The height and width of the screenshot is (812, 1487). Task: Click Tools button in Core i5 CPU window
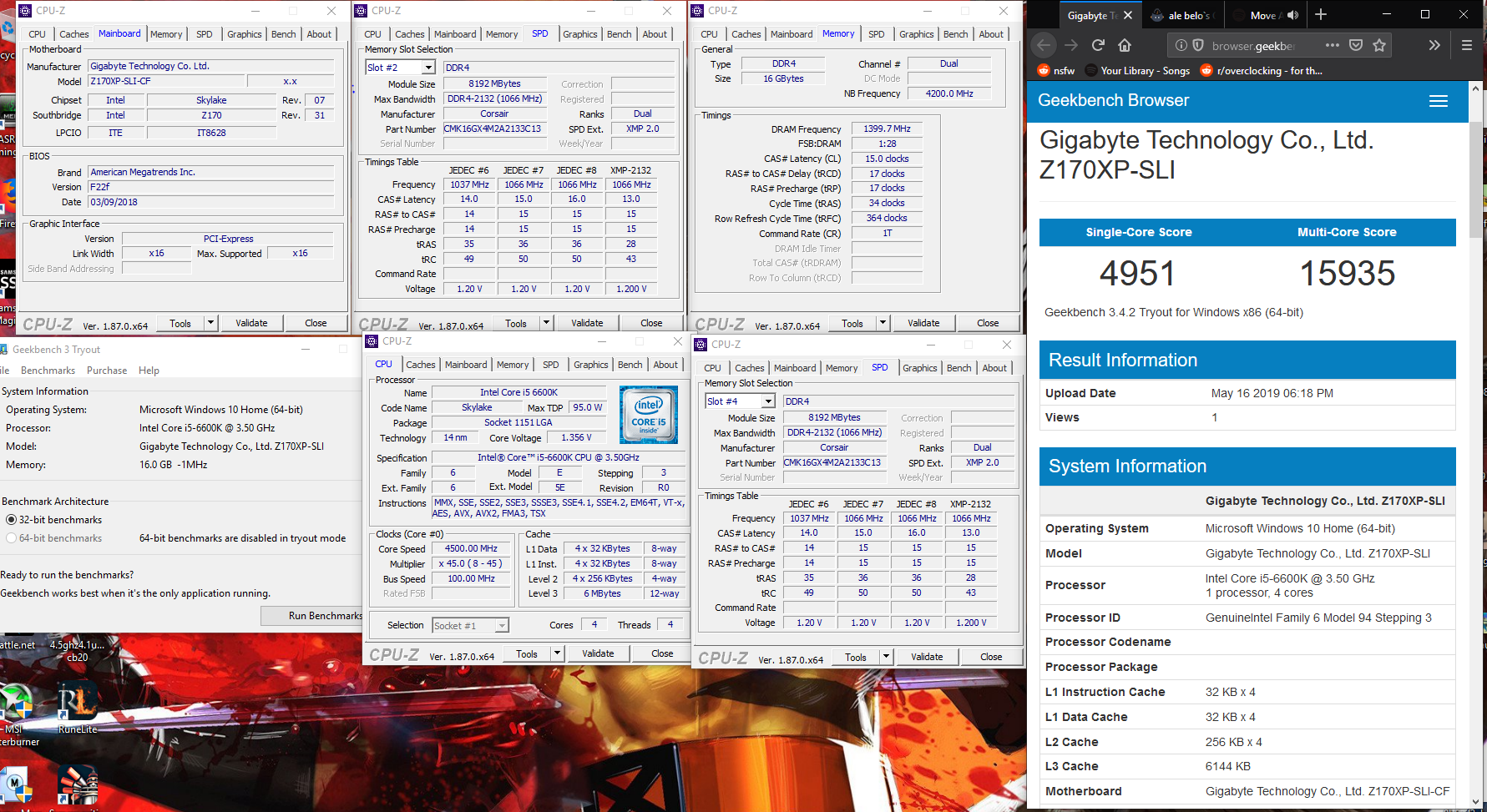(x=527, y=653)
